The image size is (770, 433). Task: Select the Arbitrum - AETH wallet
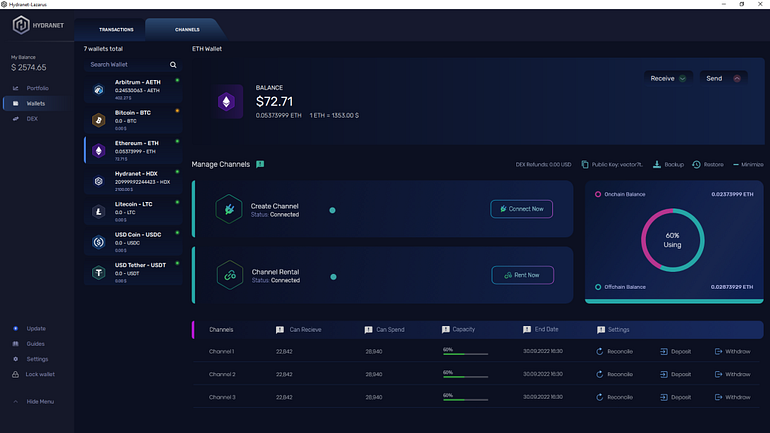click(x=133, y=90)
